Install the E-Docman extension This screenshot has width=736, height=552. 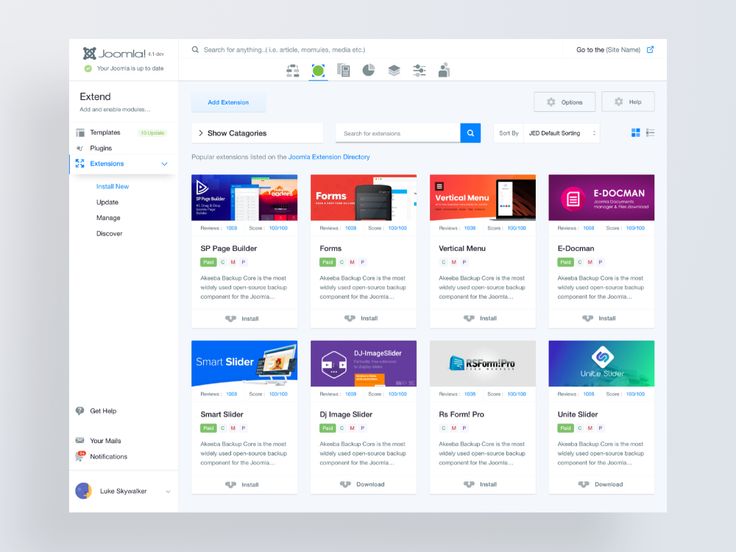pyautogui.click(x=599, y=318)
